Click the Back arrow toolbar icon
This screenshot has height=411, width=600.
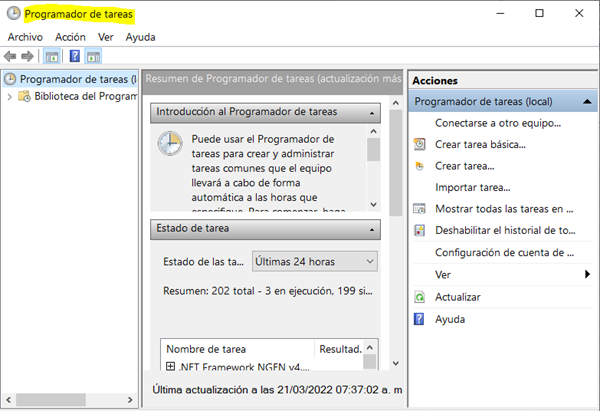10,57
